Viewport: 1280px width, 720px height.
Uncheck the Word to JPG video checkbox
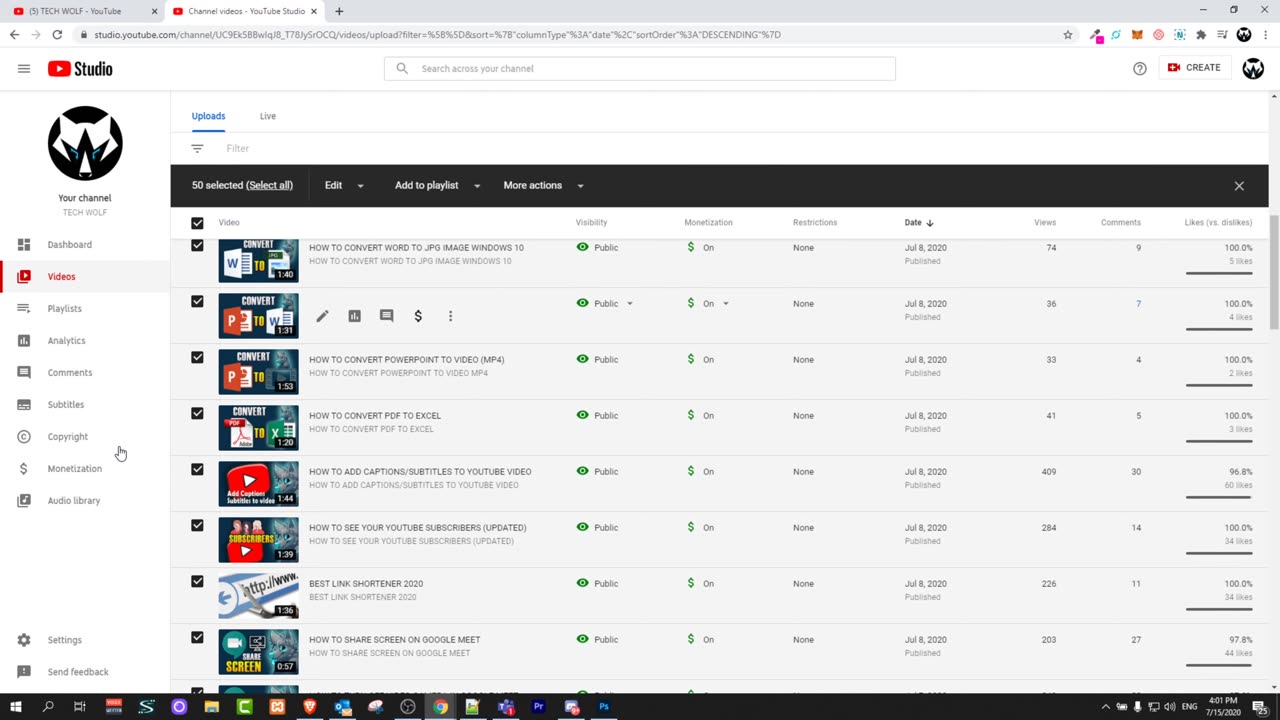pyautogui.click(x=197, y=246)
